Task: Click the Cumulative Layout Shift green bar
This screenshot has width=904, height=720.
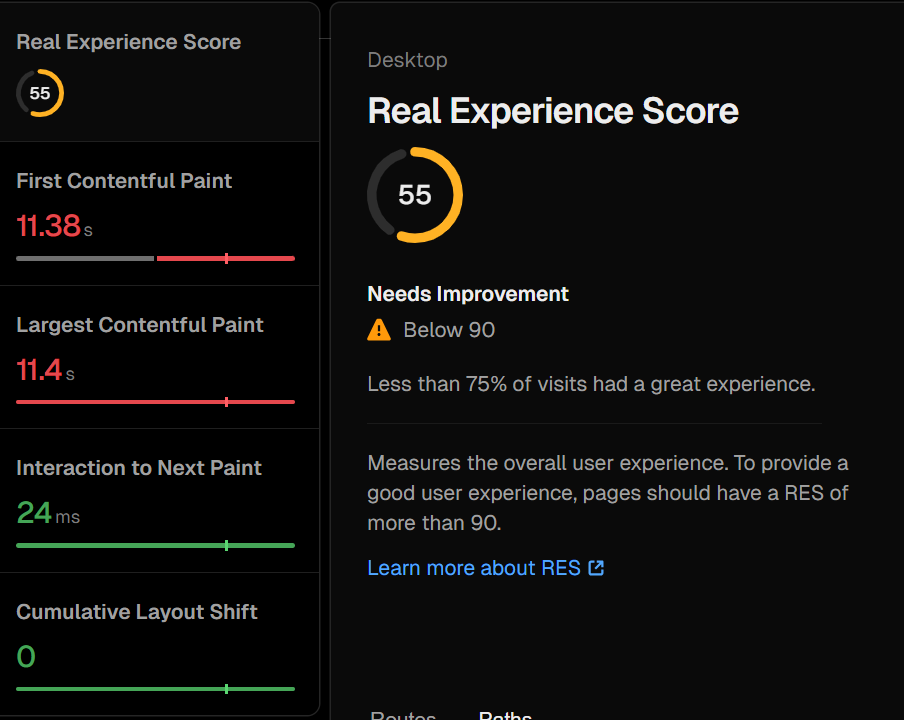Action: (155, 689)
